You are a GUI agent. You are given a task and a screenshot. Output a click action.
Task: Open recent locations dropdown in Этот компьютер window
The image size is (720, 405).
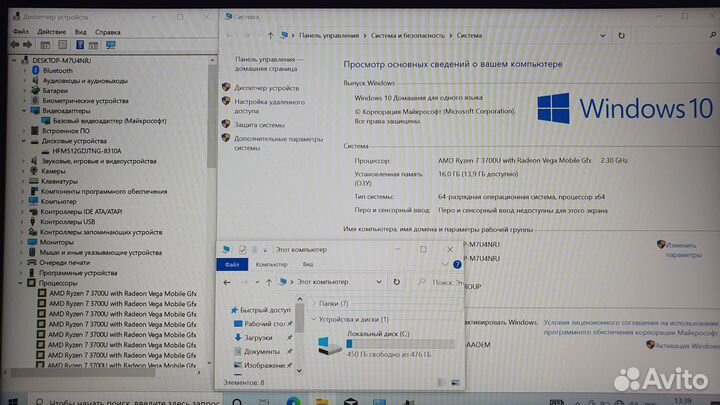point(257,282)
